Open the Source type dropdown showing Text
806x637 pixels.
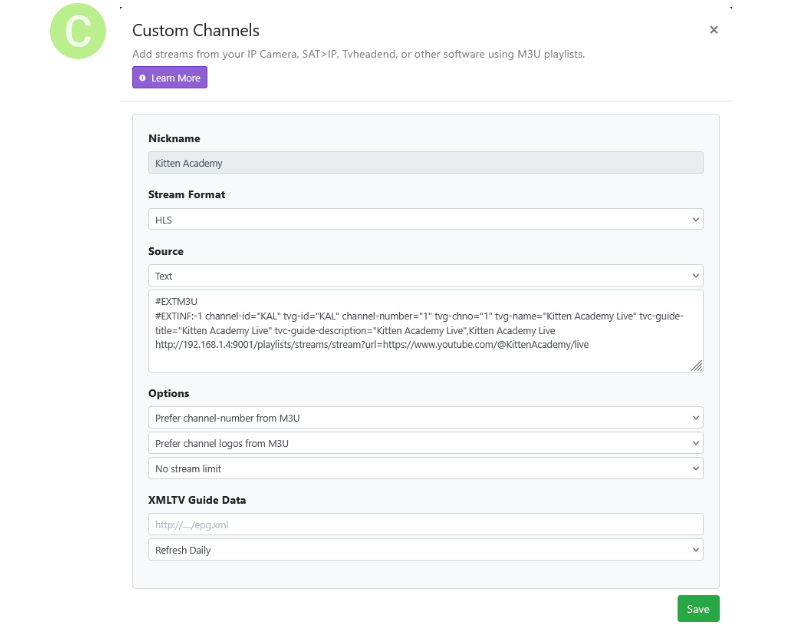(x=425, y=275)
